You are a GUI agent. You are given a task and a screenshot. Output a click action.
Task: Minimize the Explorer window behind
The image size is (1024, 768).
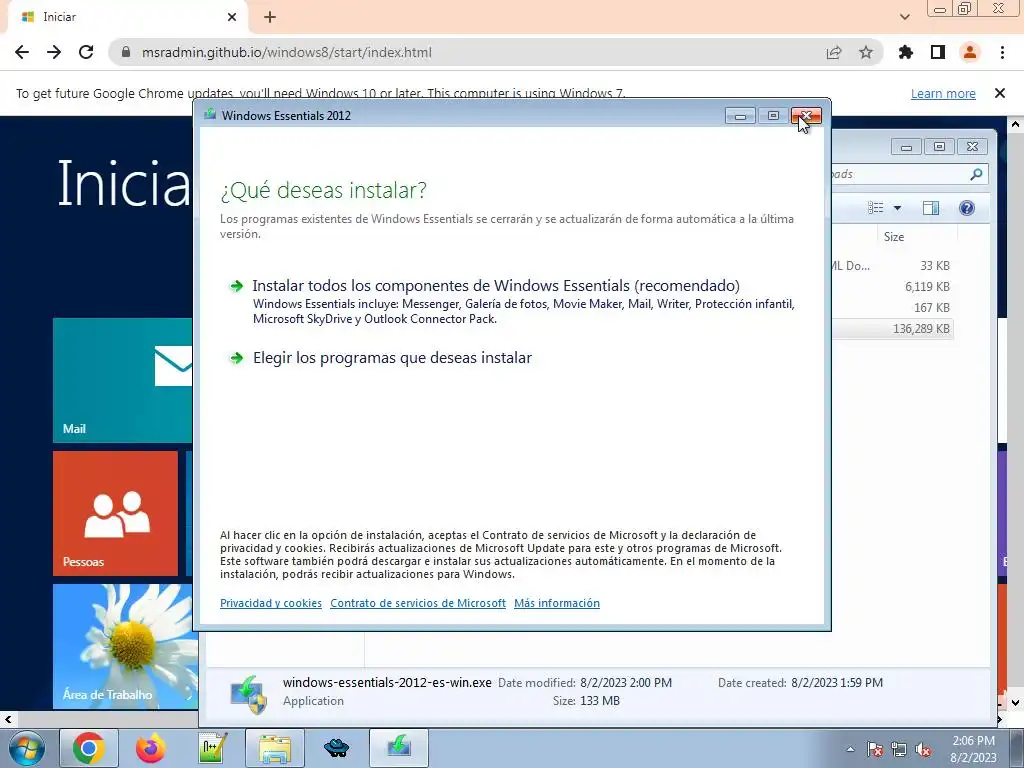tap(906, 147)
